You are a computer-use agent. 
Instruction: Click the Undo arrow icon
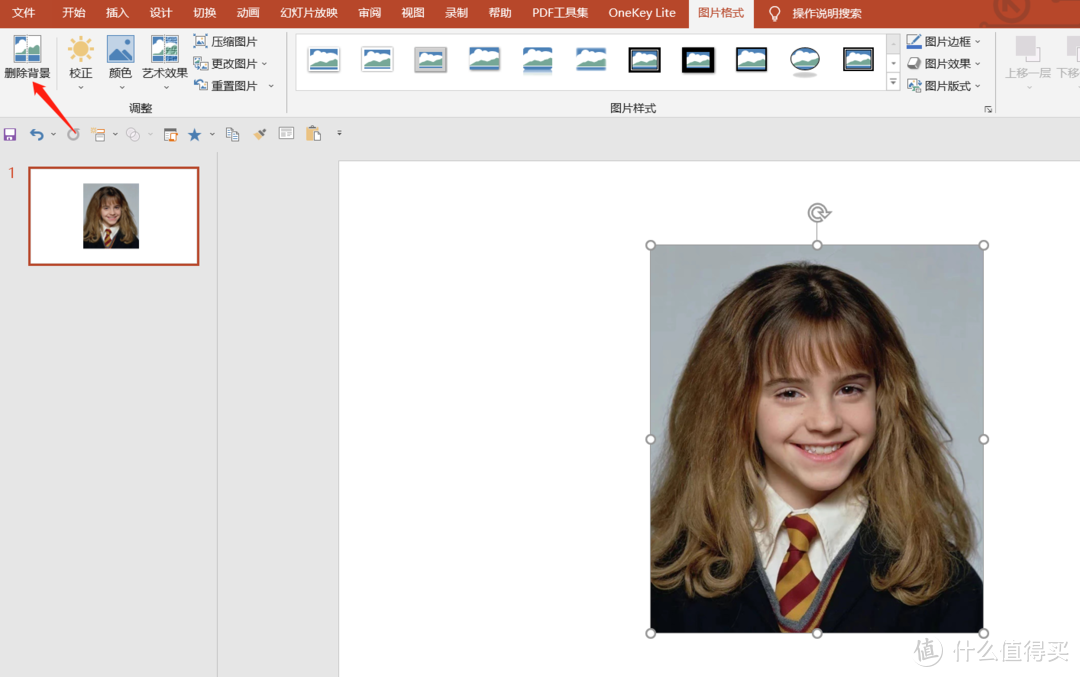(36, 134)
